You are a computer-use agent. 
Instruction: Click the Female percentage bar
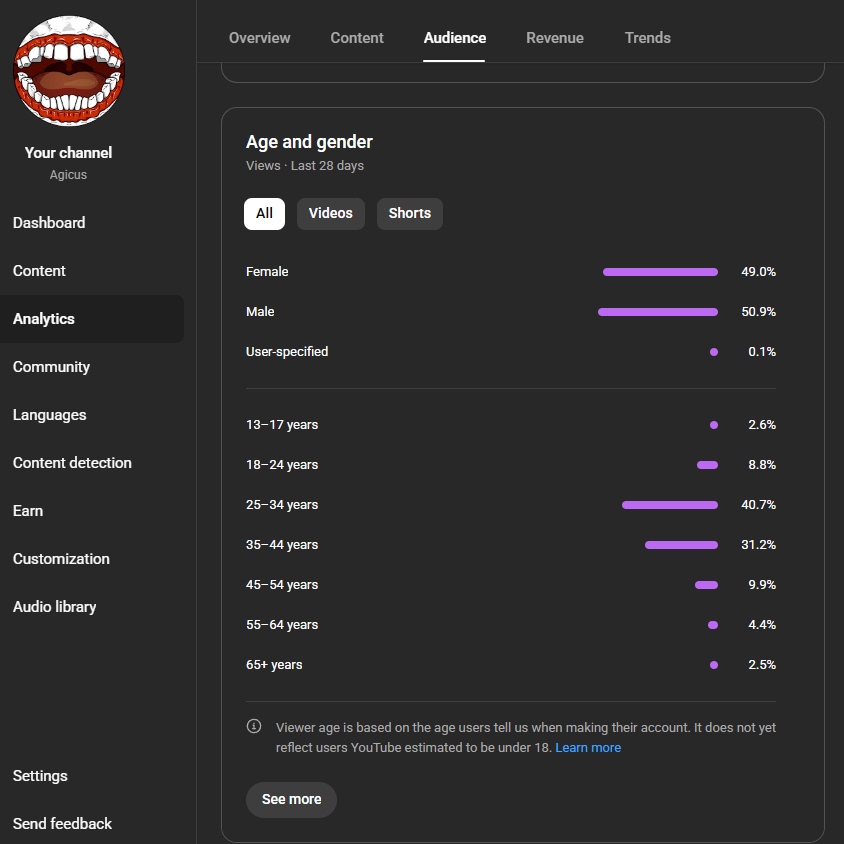coord(660,272)
